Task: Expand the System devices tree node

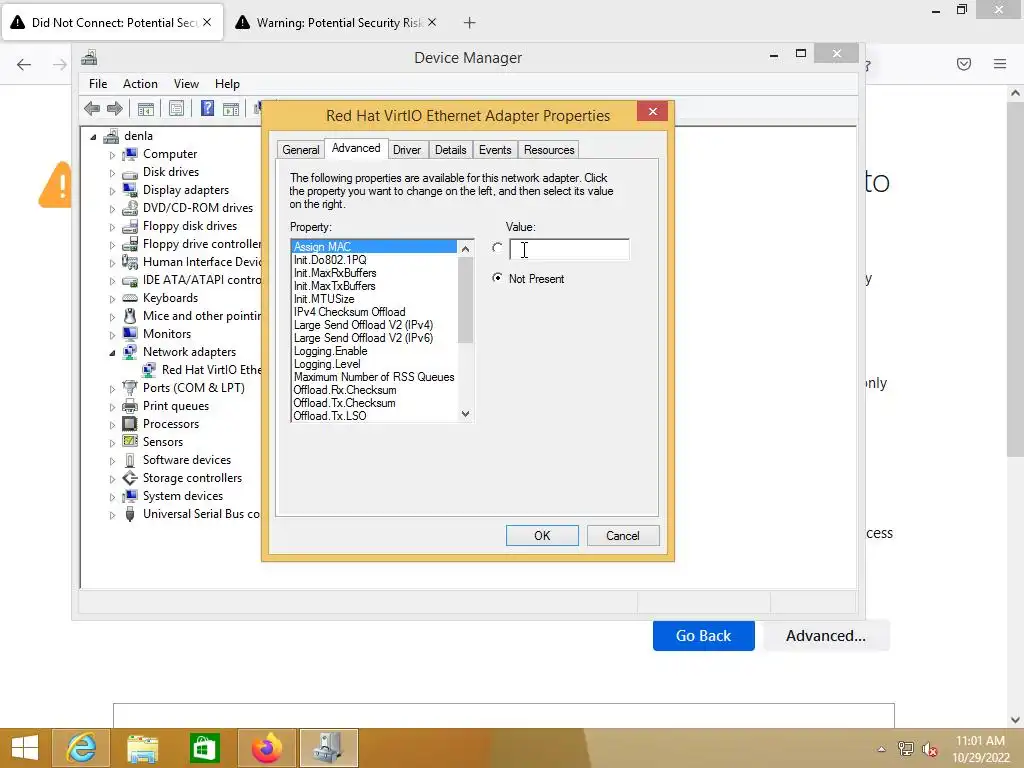Action: coord(112,497)
